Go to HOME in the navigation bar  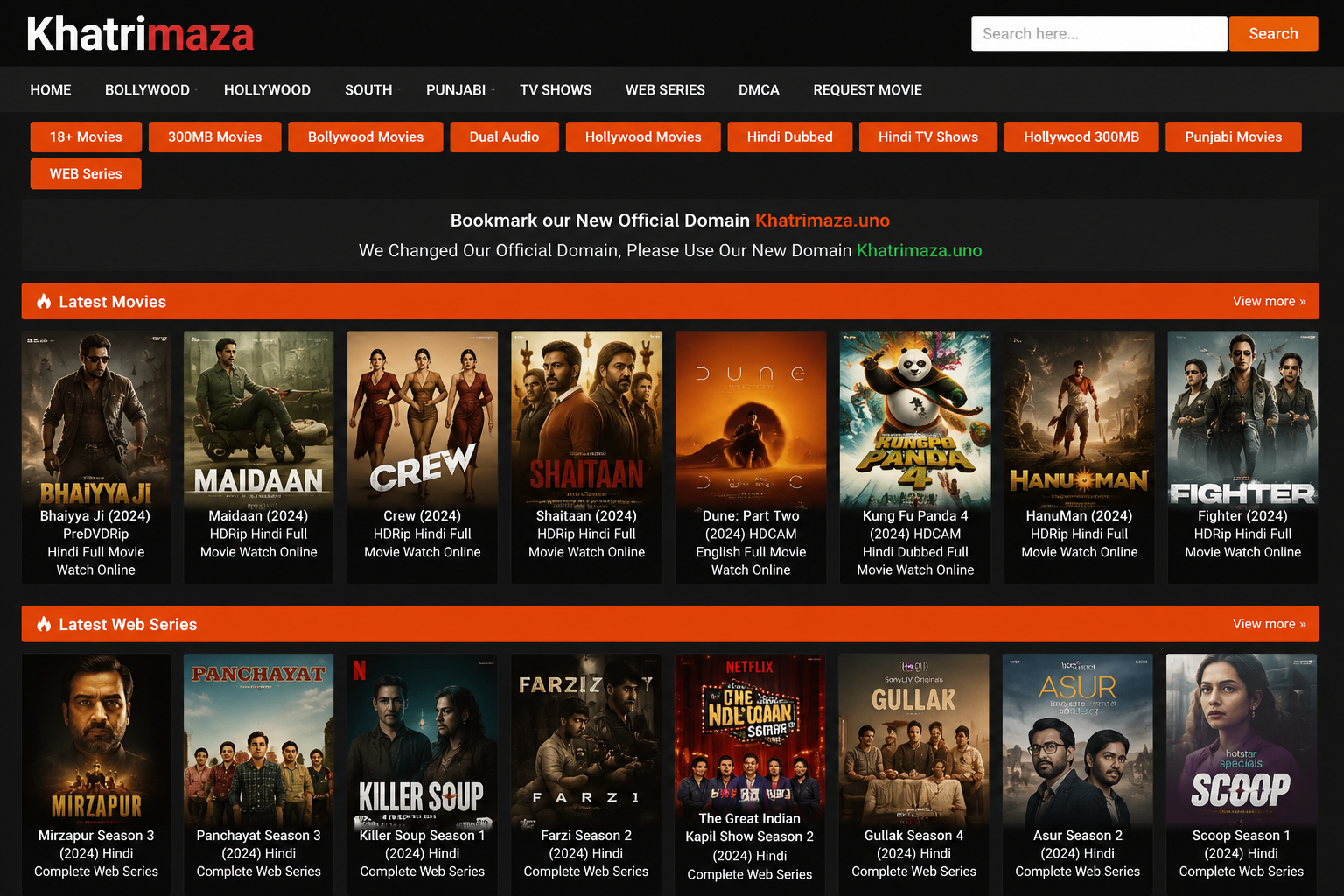tap(51, 89)
